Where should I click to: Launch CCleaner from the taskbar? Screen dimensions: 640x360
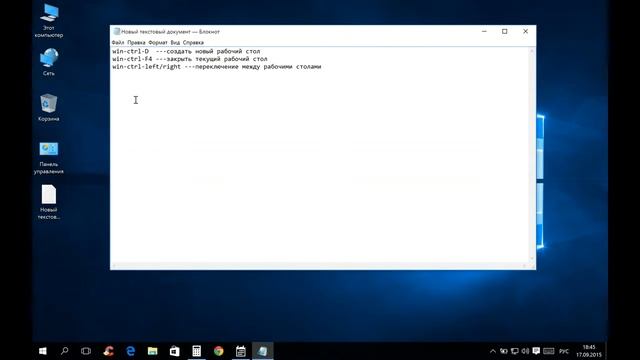coord(108,351)
